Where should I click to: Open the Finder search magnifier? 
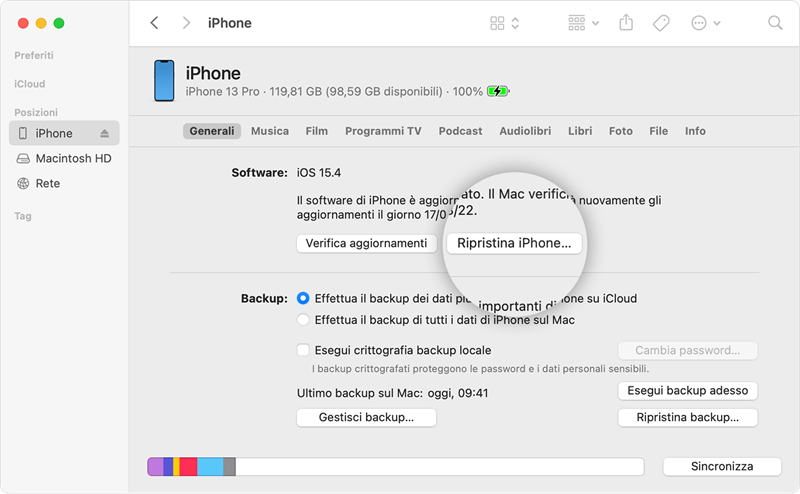775,22
